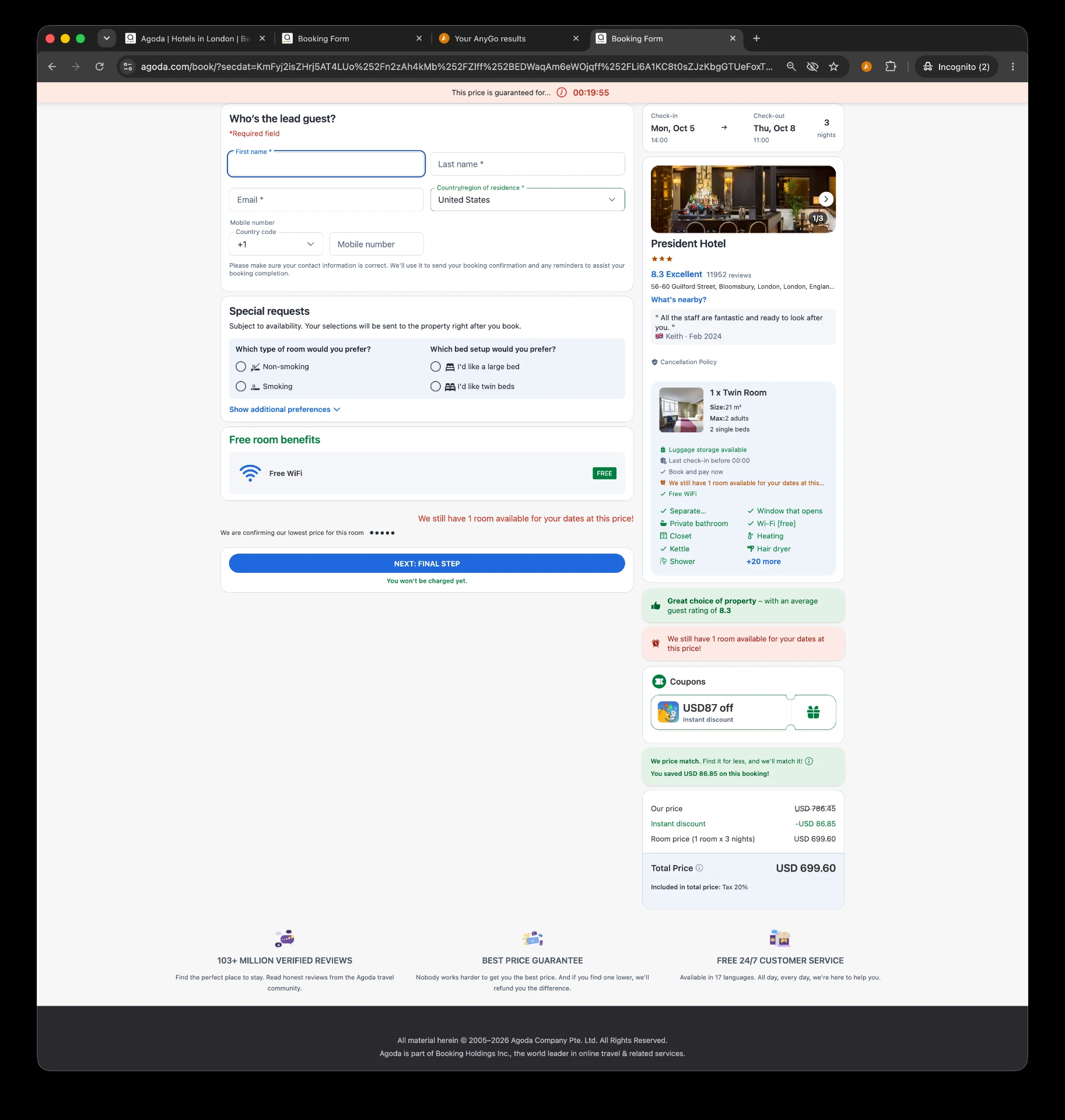Click the Check-in Mon, Oct 5 date
Viewport: 1065px width, 1120px height.
(672, 128)
